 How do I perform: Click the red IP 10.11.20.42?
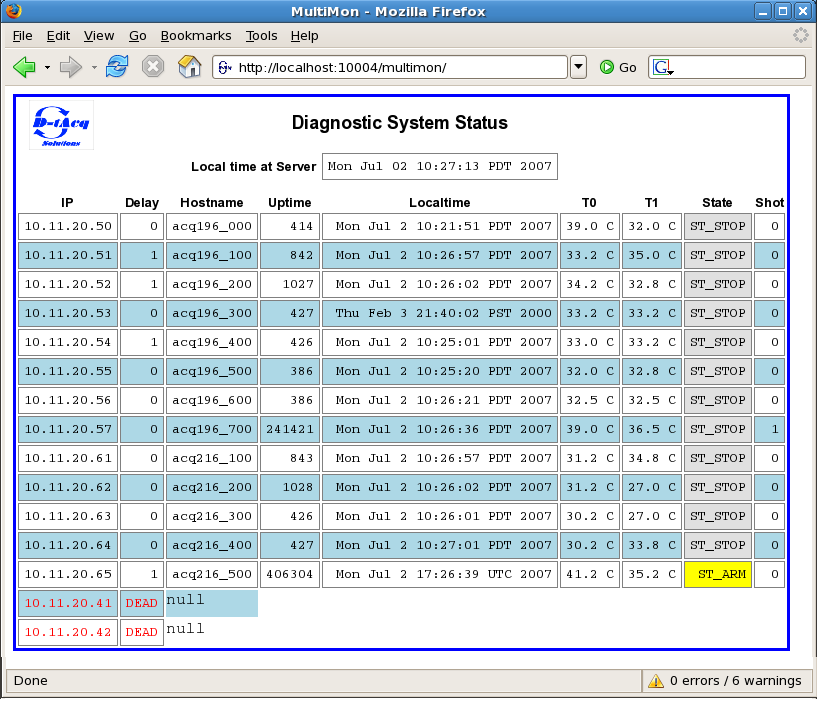(68, 632)
